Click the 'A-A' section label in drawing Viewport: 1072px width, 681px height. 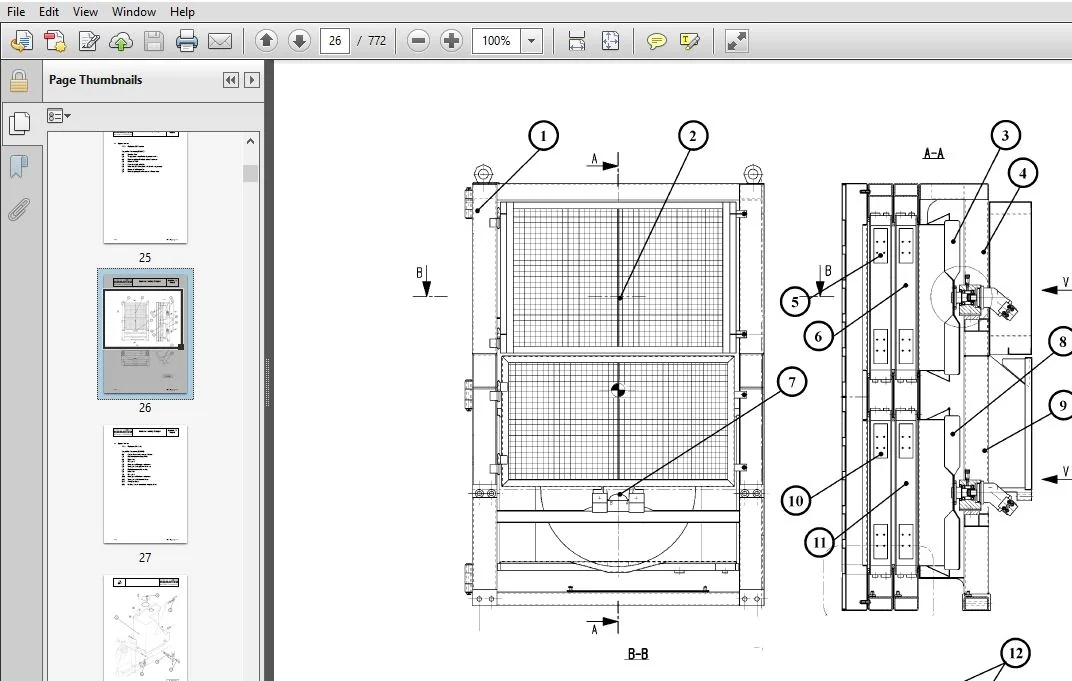tap(933, 153)
